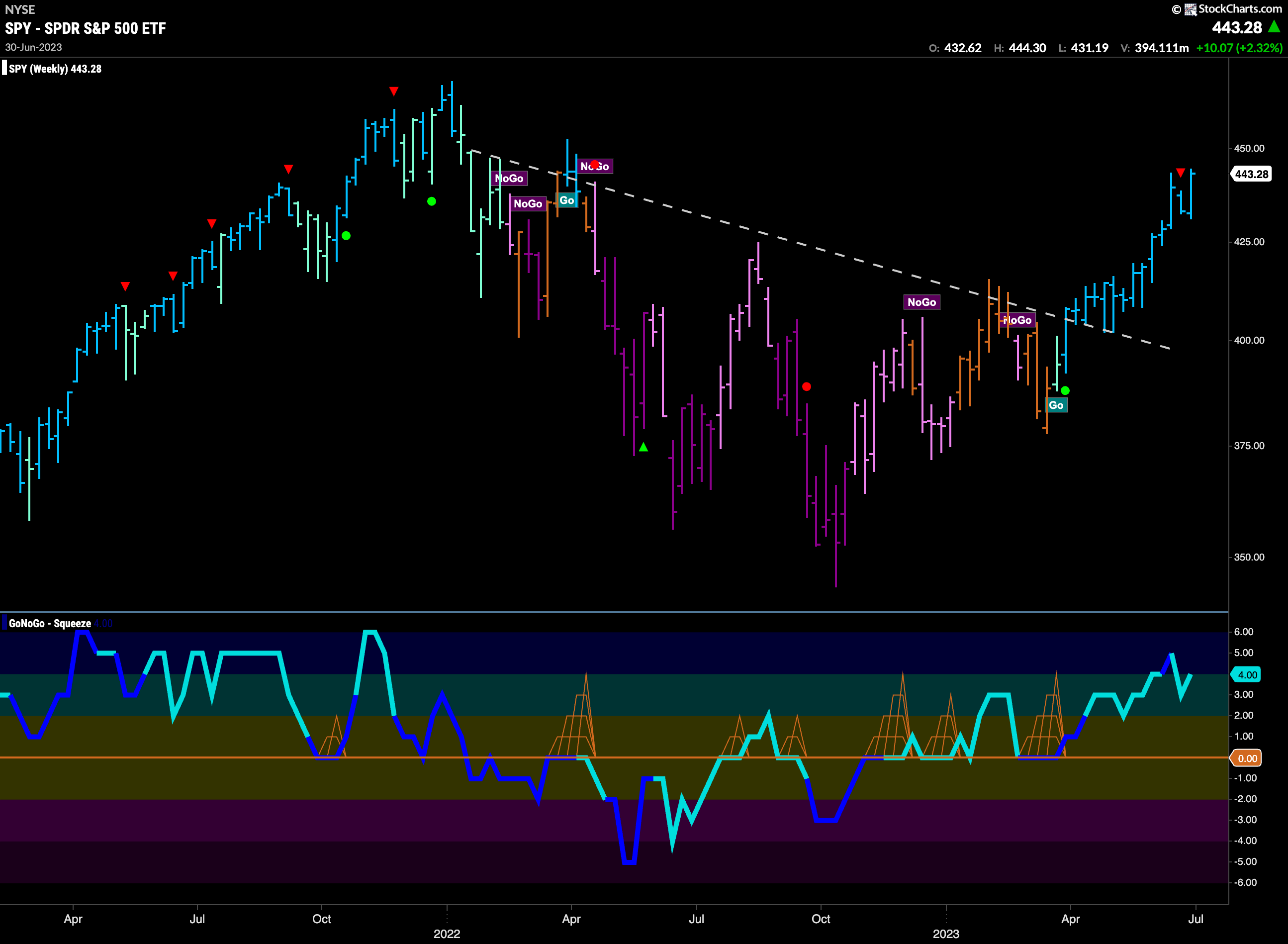Click the Oct label before 2023
The height and width of the screenshot is (944, 1288).
click(821, 920)
